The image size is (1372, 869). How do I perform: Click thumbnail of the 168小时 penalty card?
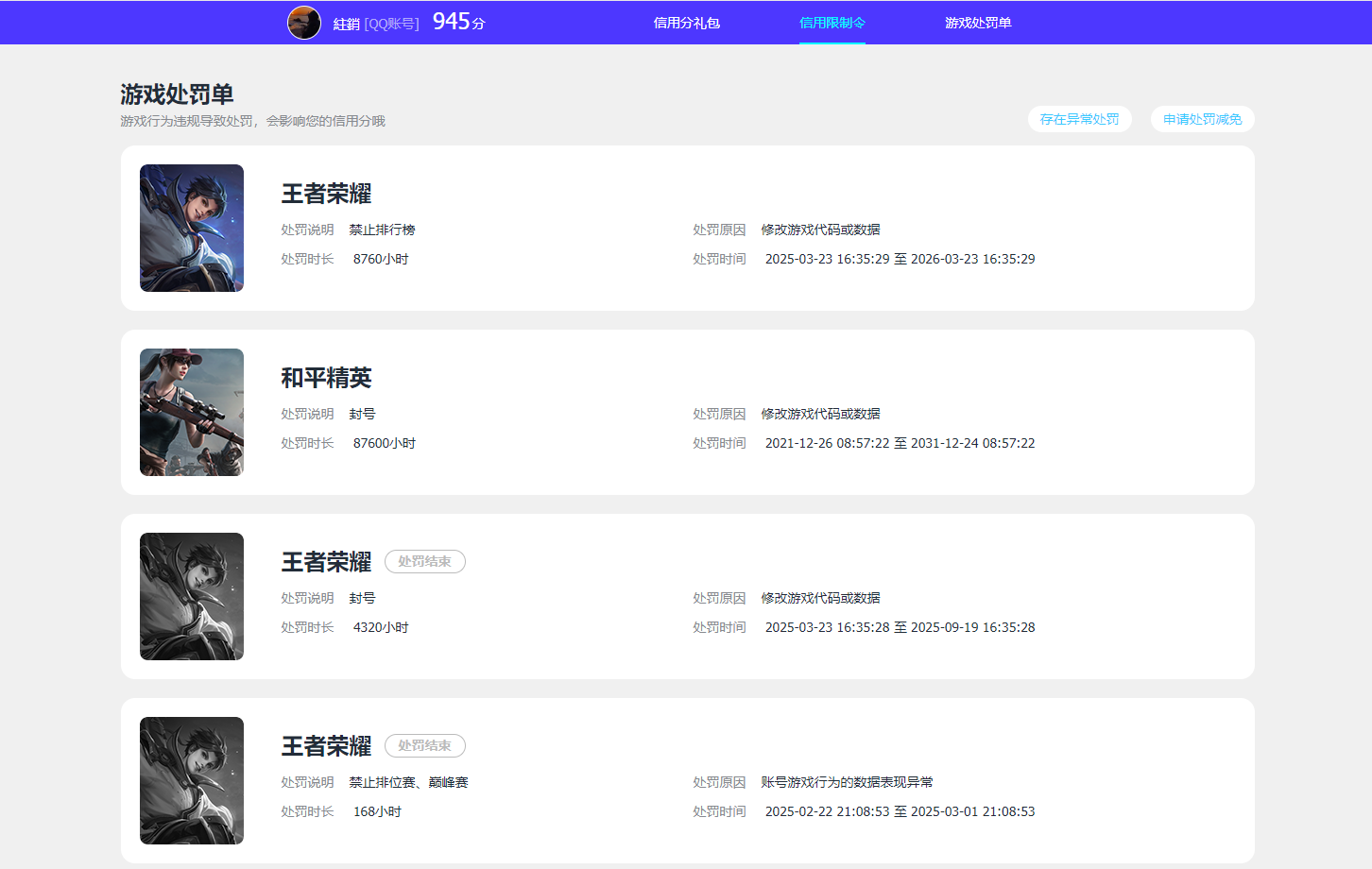(x=192, y=780)
